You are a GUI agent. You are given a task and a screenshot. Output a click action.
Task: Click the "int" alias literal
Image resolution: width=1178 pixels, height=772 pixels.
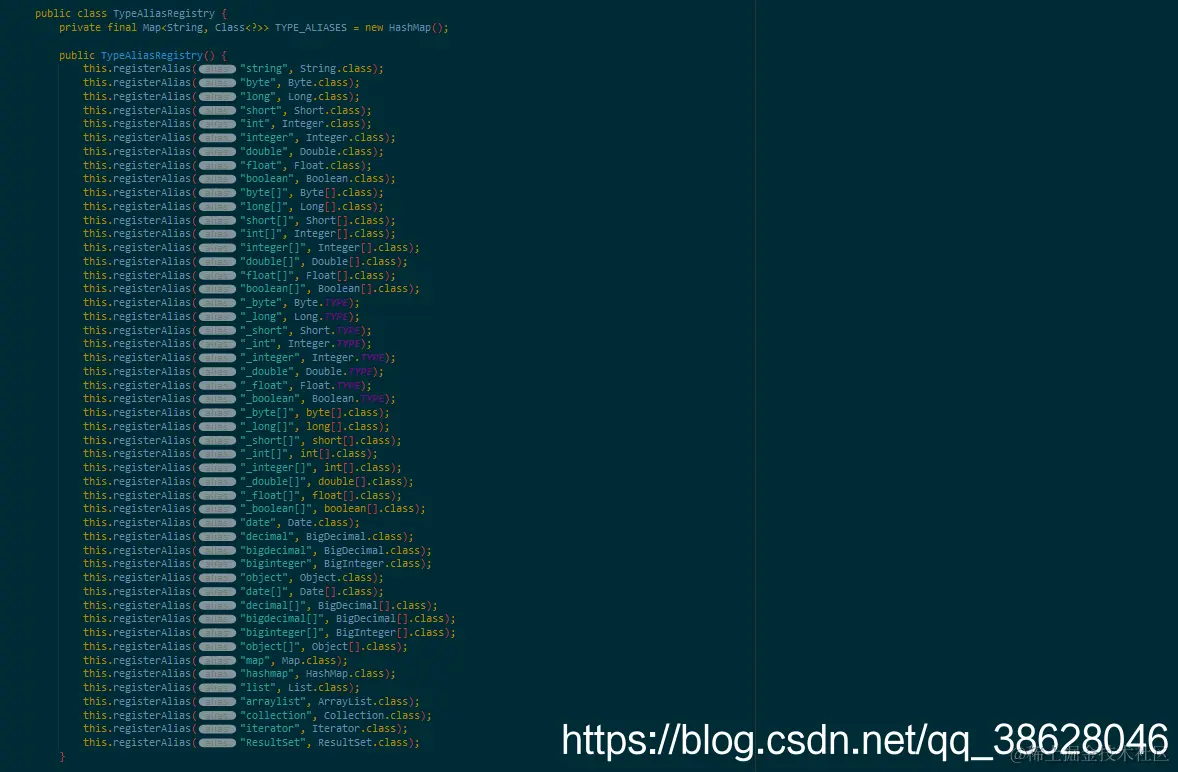[255, 124]
